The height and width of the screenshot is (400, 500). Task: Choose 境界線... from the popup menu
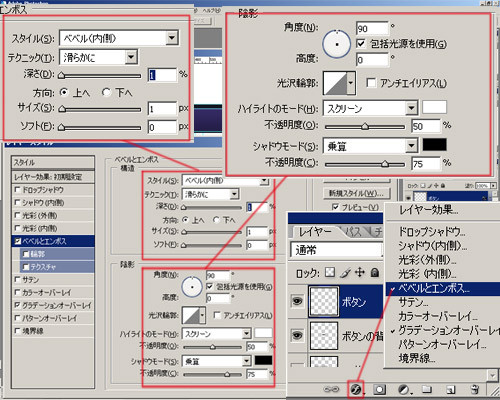click(x=417, y=358)
